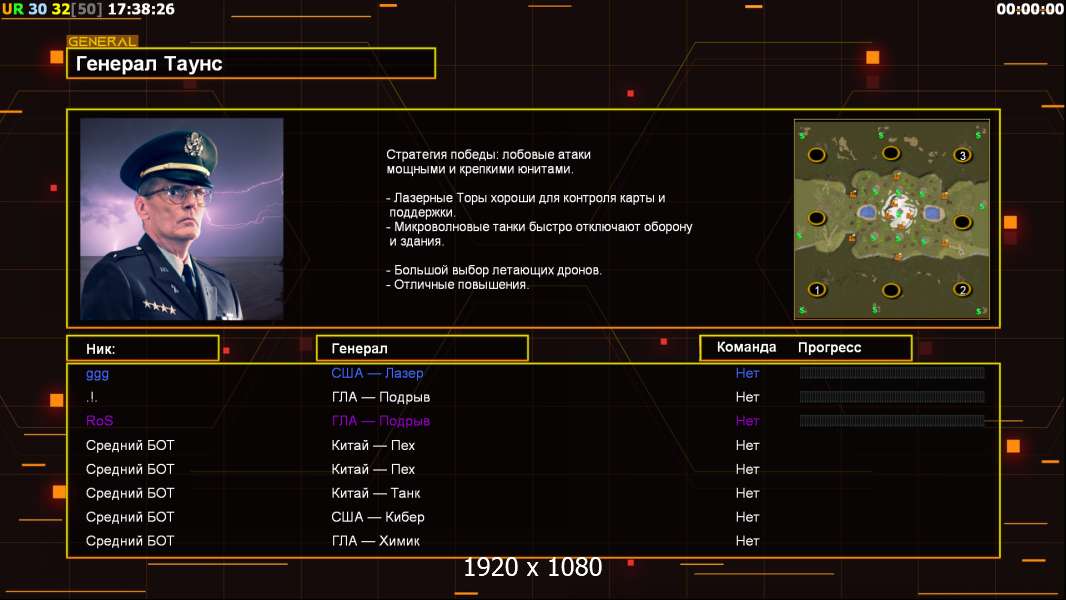Select player name '.I.'
The width and height of the screenshot is (1066, 600).
pos(92,397)
